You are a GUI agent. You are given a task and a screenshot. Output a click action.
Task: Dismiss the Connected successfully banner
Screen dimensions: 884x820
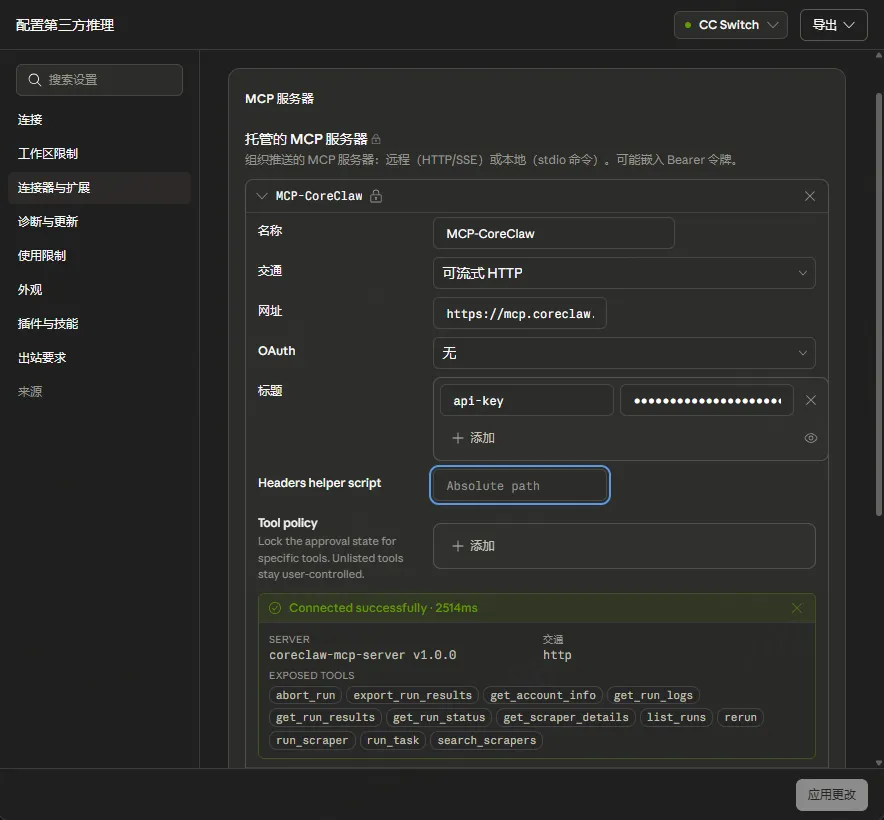(x=797, y=608)
